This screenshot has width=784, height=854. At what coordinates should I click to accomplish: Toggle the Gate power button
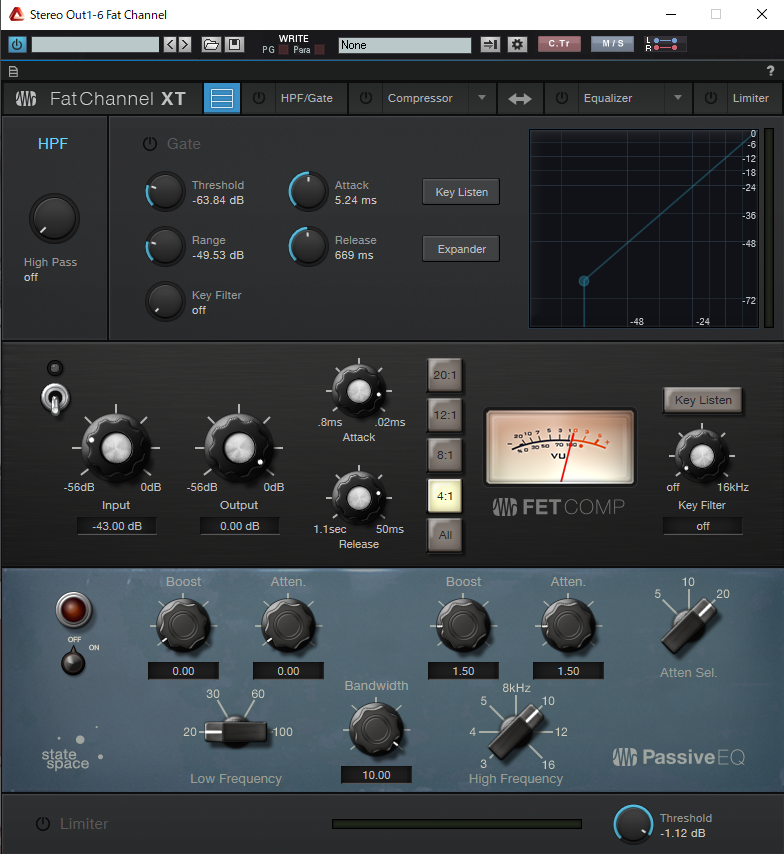click(150, 144)
